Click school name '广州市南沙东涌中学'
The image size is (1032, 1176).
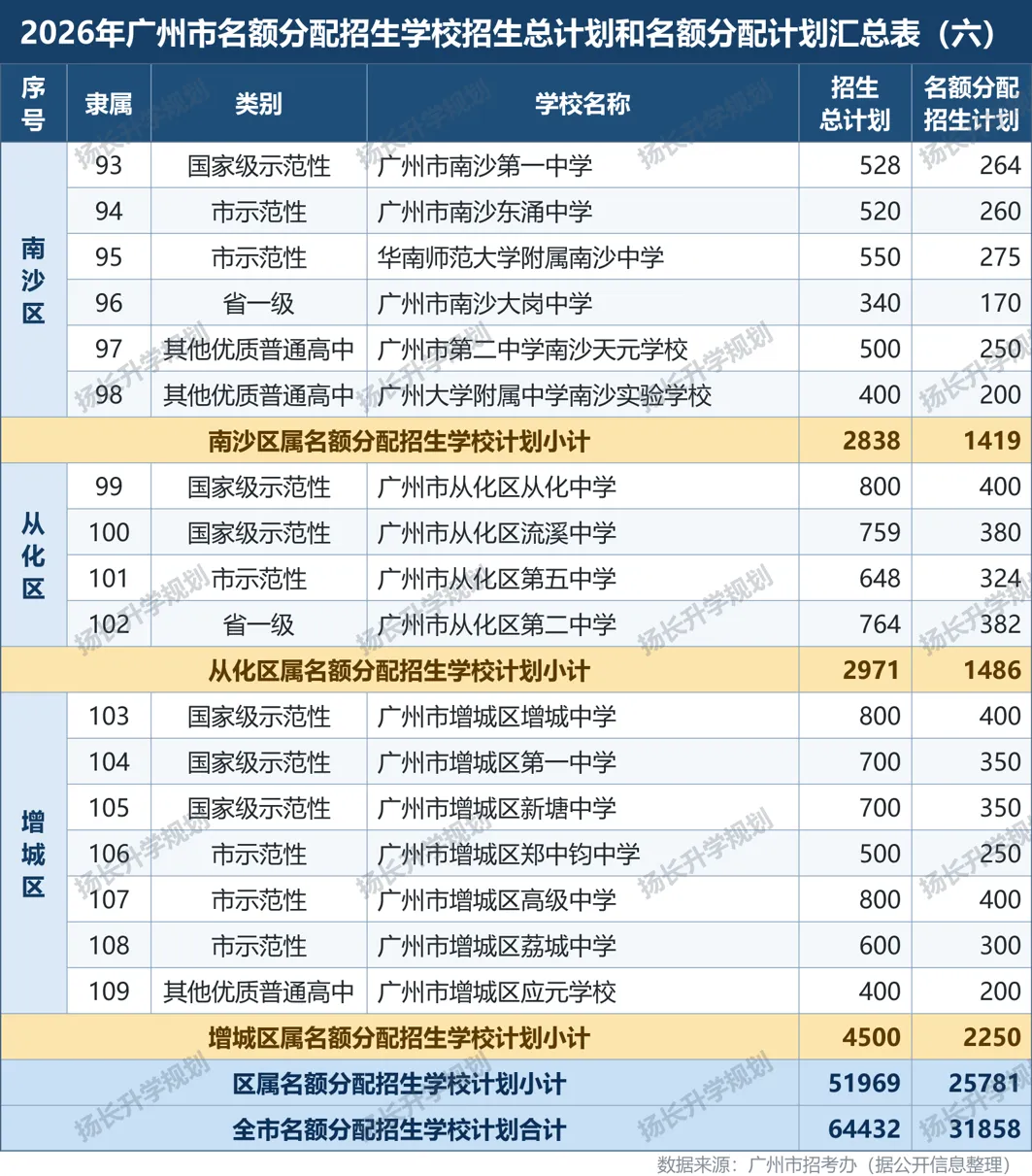click(484, 212)
